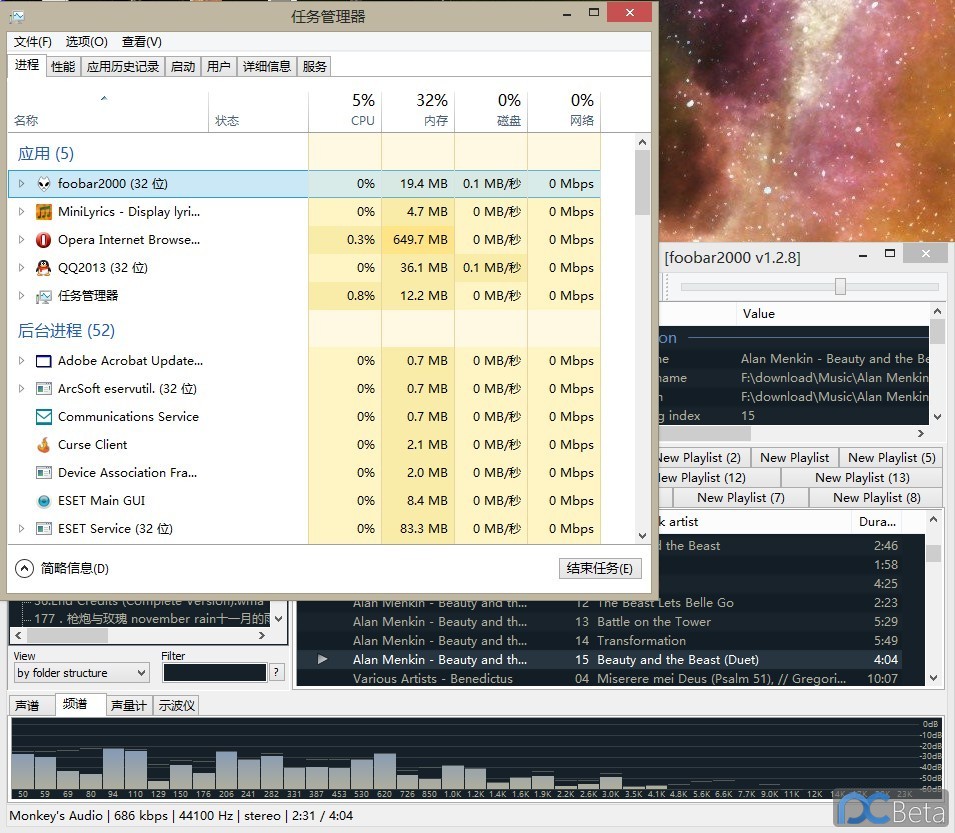Image resolution: width=955 pixels, height=833 pixels.
Task: Sort processes by the 网络 column header
Action: [x=565, y=110]
